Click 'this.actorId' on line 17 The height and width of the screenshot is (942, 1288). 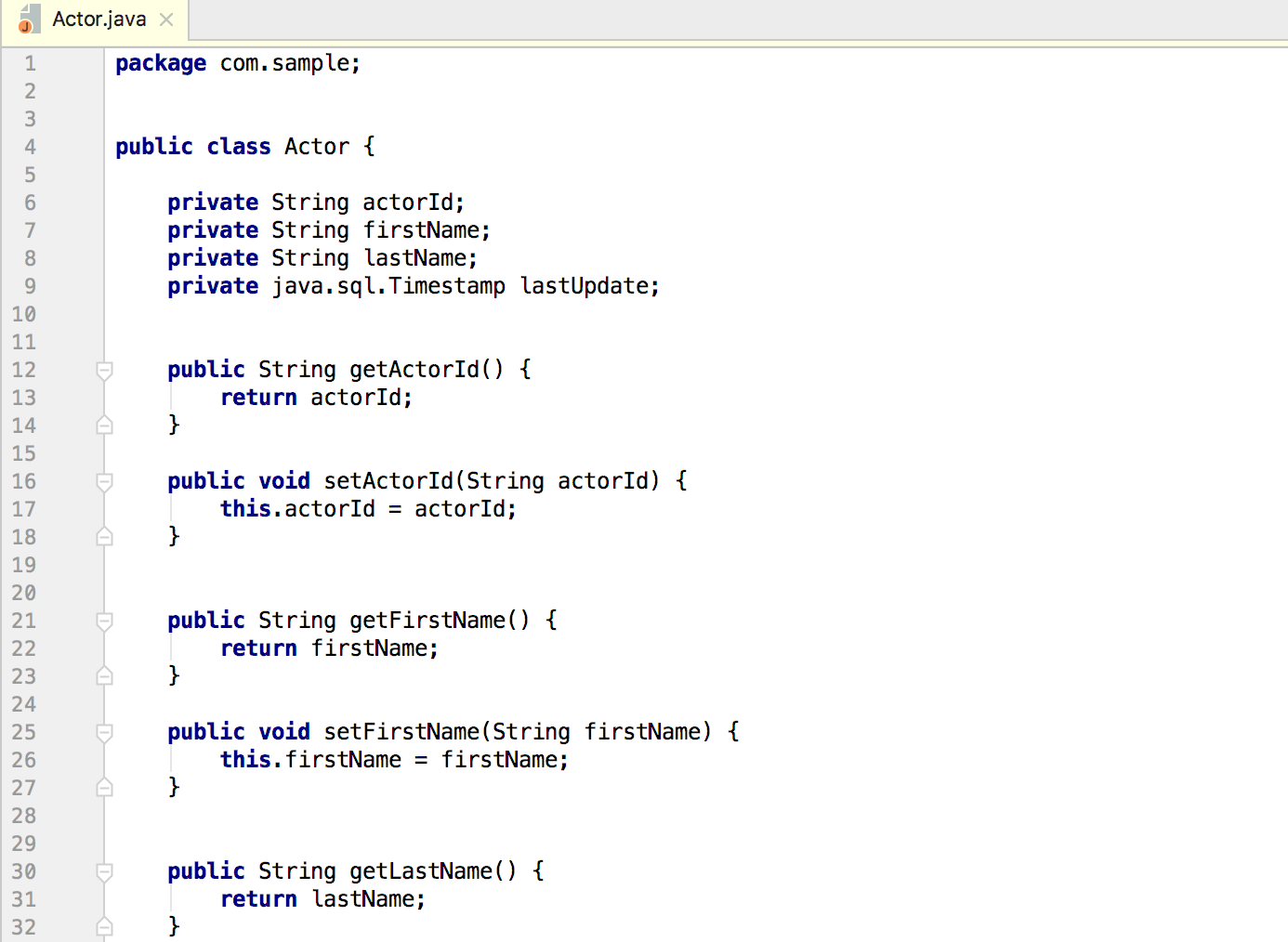(297, 509)
